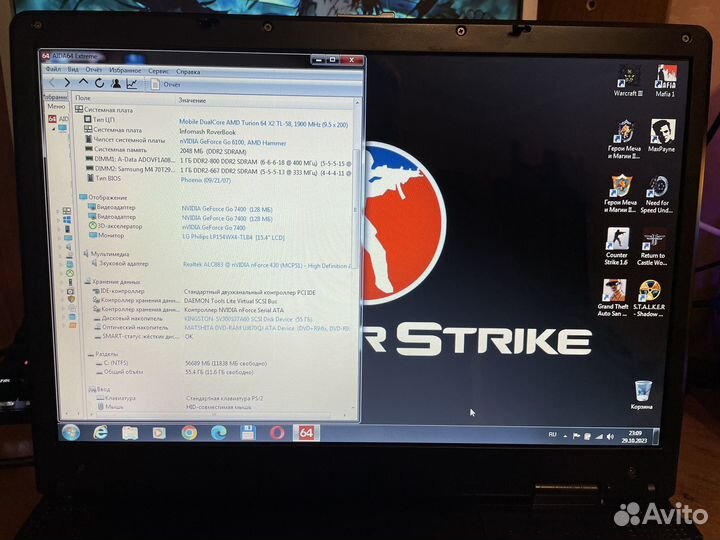Select the Общий объём row

[x=223, y=372]
